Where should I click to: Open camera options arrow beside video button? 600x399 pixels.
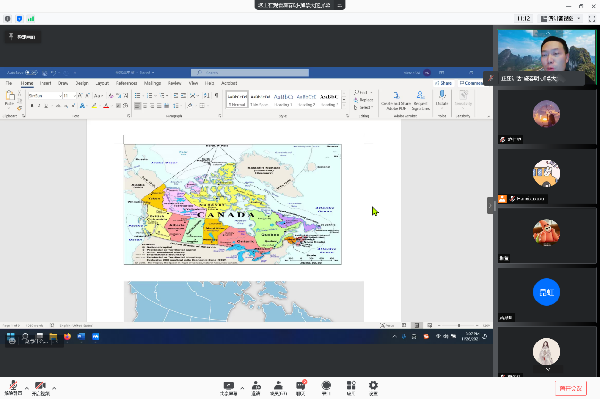54,388
